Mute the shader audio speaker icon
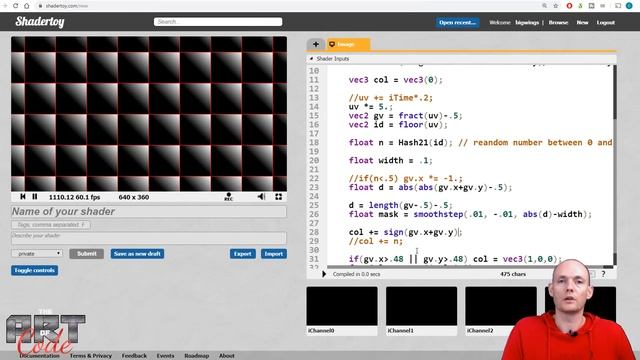The image size is (640, 360). tap(261, 197)
